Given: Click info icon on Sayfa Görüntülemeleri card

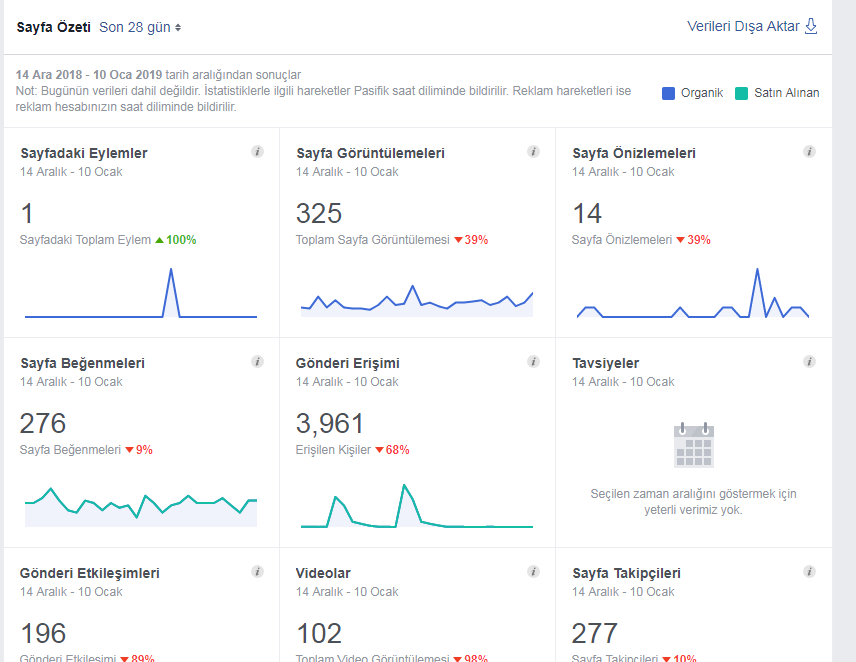Looking at the screenshot, I should point(533,152).
